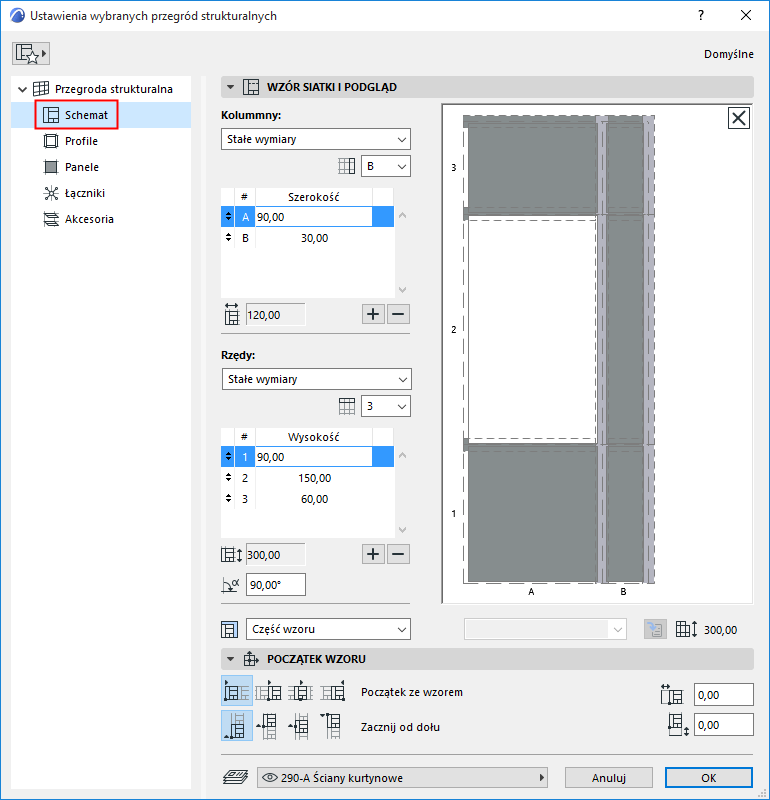The width and height of the screenshot is (770, 800).
Task: Select row 3 height value 60,00
Action: pyautogui.click(x=314, y=499)
